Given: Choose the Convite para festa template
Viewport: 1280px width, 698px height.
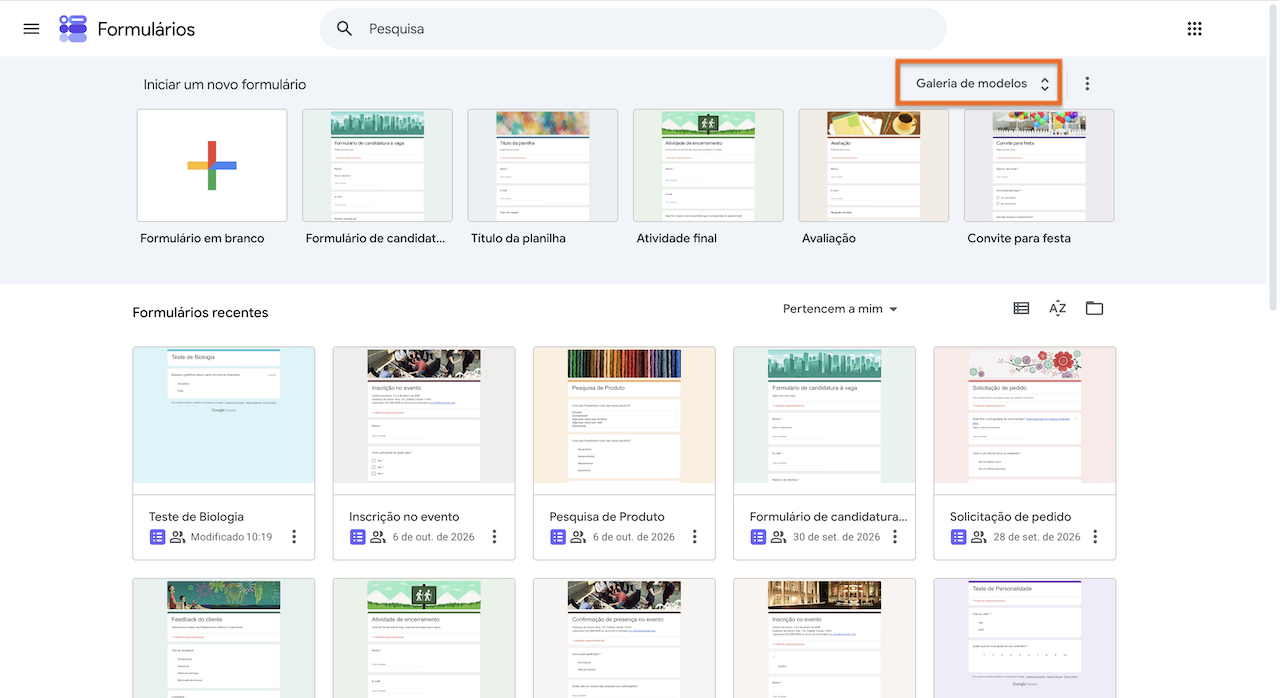Looking at the screenshot, I should (1039, 165).
